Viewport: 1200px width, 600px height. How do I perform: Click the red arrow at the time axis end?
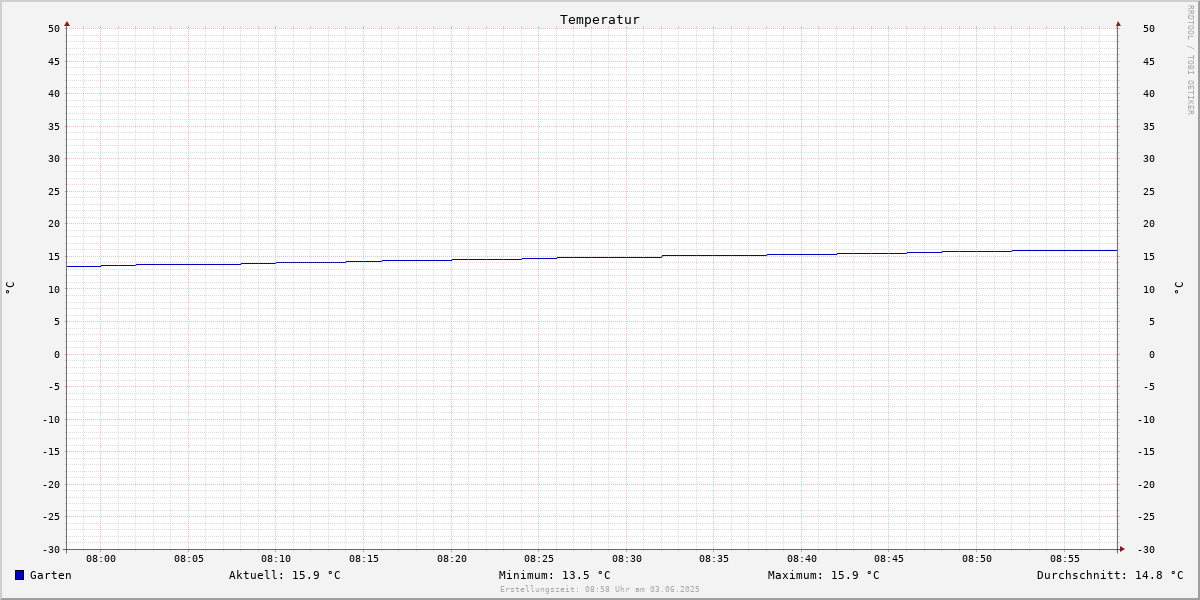click(x=1122, y=549)
